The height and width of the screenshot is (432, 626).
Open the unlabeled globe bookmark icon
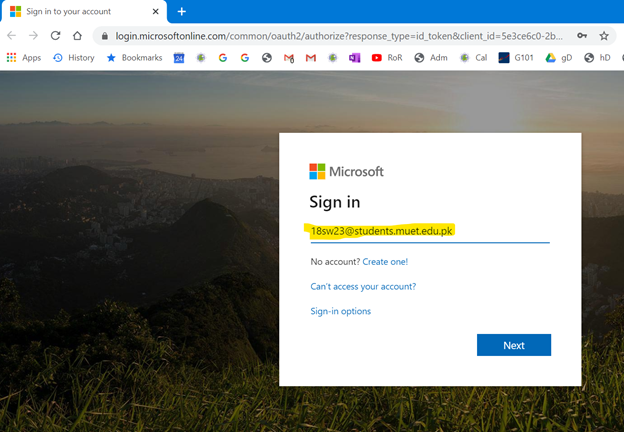pos(267,58)
